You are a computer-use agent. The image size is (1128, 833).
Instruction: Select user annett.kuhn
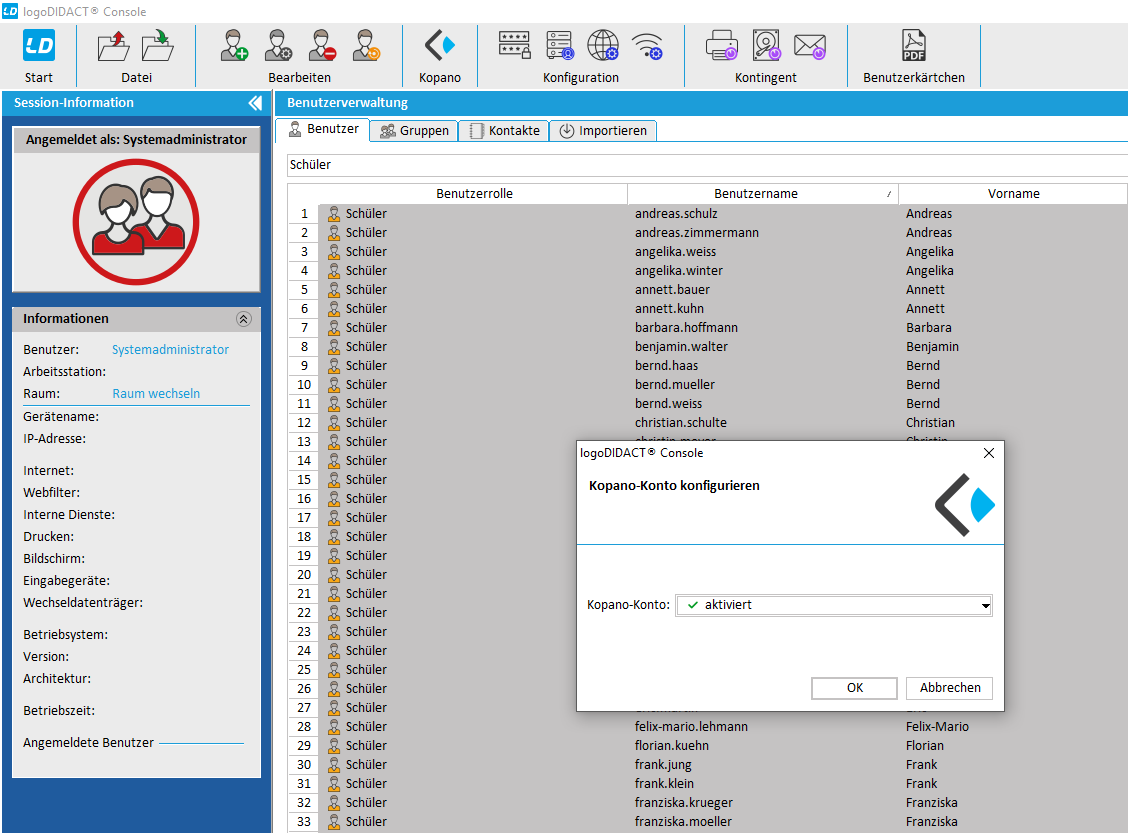pos(669,309)
